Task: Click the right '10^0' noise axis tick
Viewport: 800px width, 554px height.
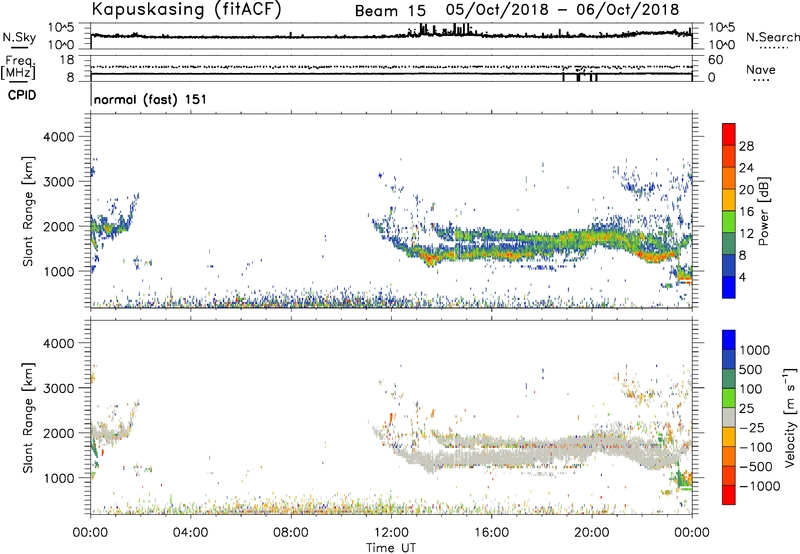Action: point(721,45)
